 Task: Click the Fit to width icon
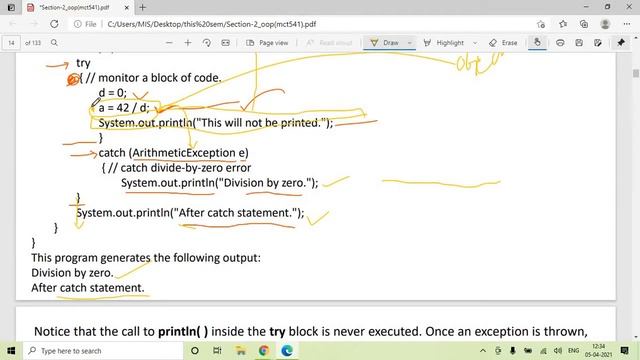pos(225,42)
